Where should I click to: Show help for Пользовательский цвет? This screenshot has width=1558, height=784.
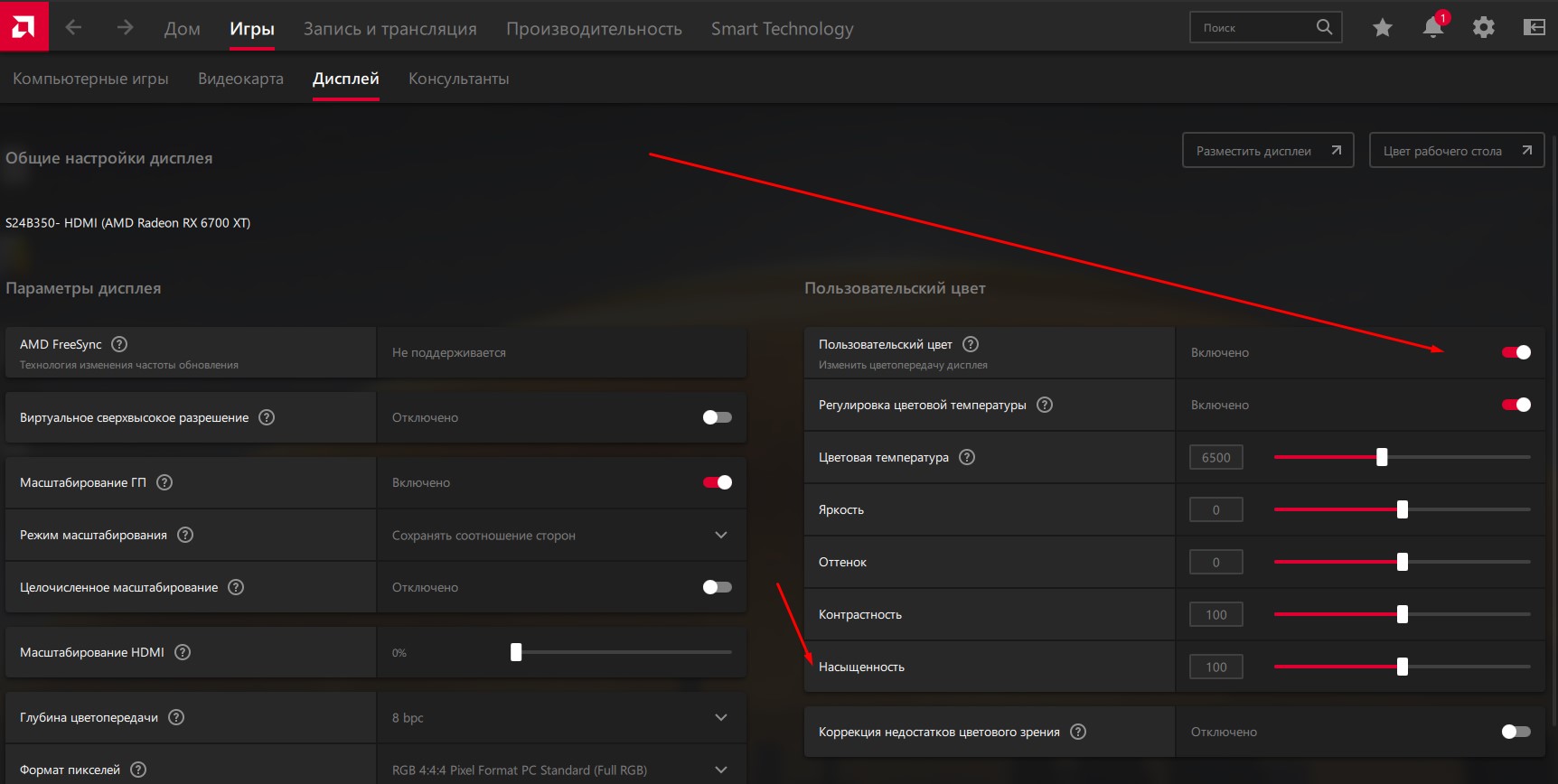pos(971,344)
